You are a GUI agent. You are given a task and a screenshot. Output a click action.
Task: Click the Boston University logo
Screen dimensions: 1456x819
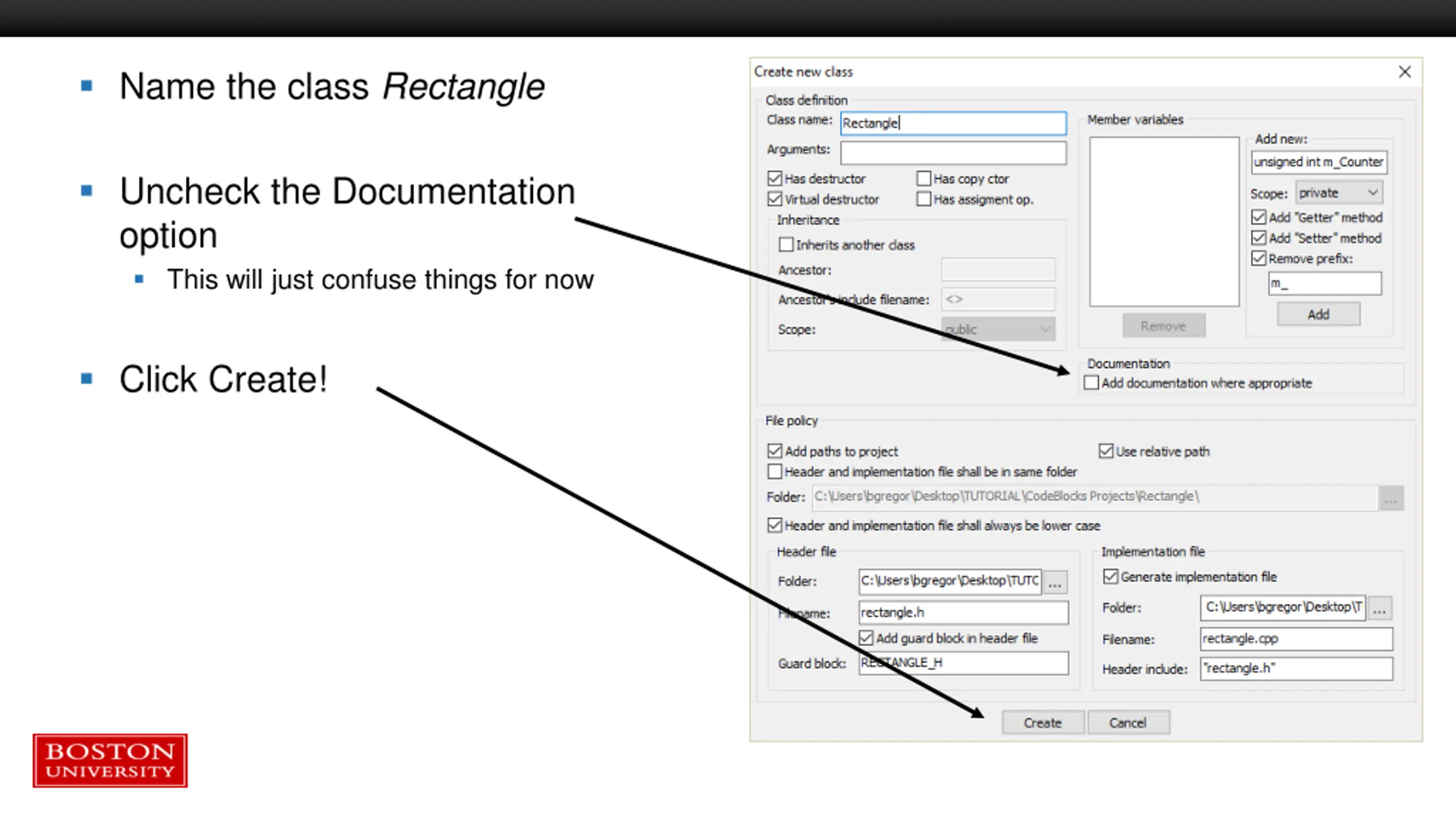[110, 760]
